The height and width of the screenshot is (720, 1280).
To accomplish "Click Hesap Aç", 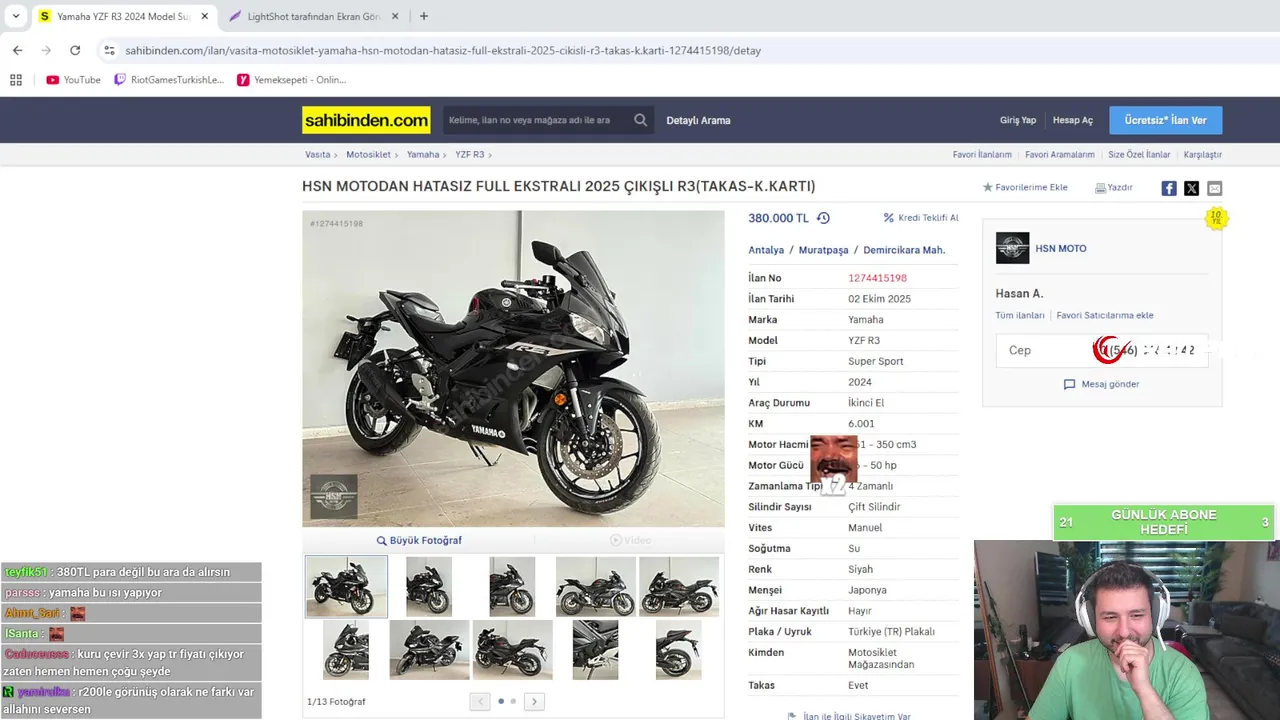I will pos(1073,120).
